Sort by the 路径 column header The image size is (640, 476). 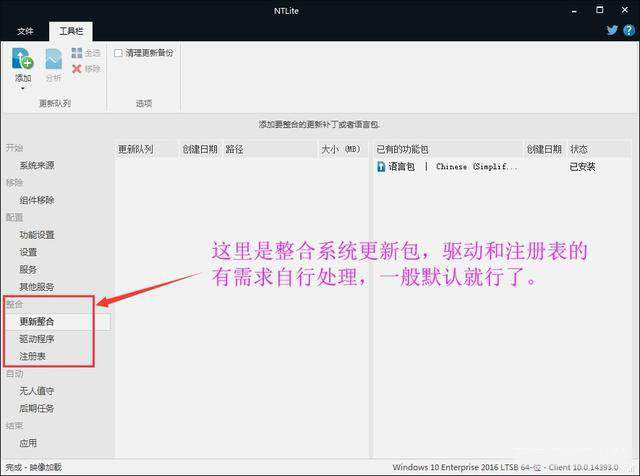[x=270, y=149]
